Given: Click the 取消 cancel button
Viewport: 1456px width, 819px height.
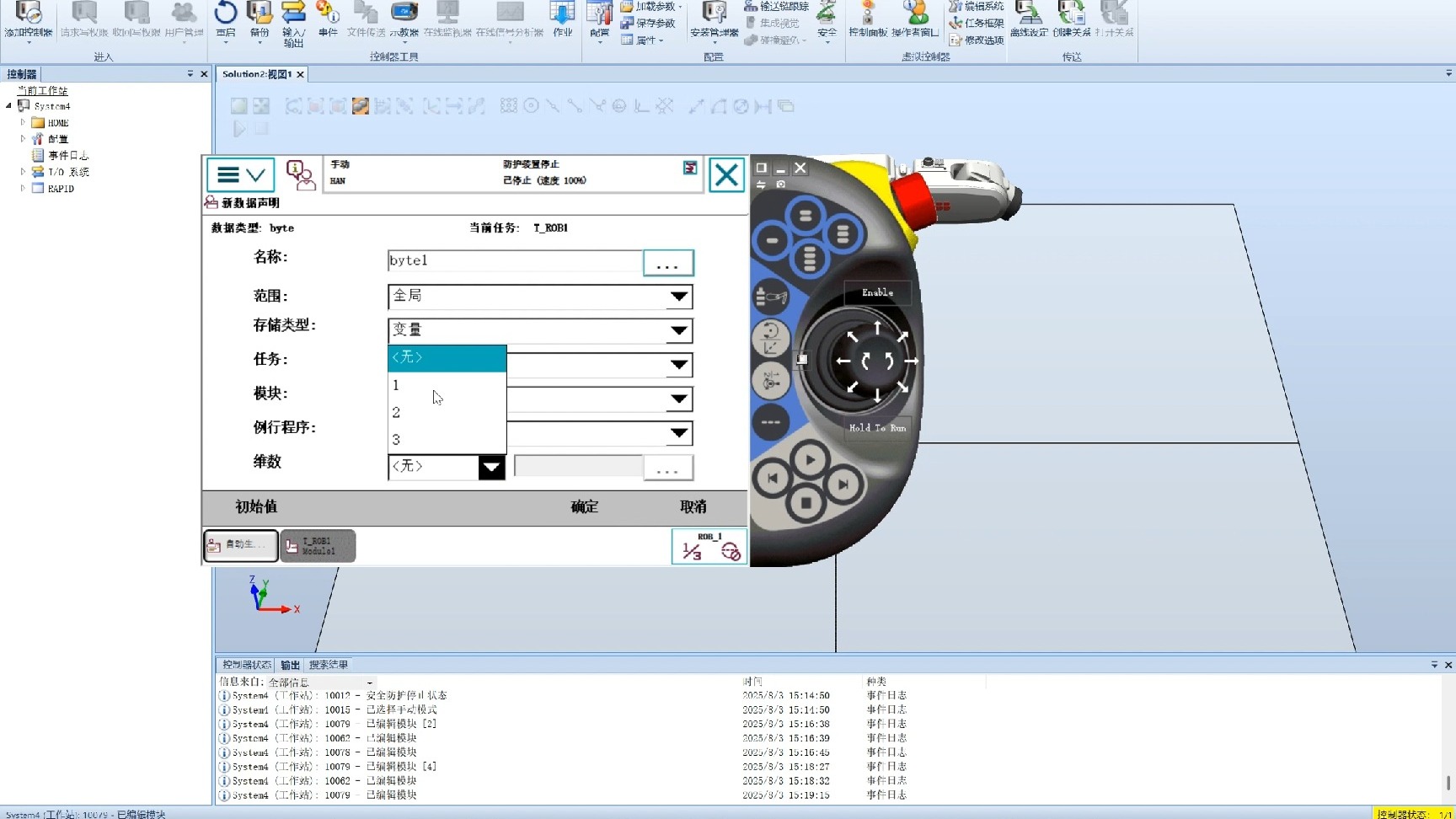Looking at the screenshot, I should pyautogui.click(x=693, y=506).
